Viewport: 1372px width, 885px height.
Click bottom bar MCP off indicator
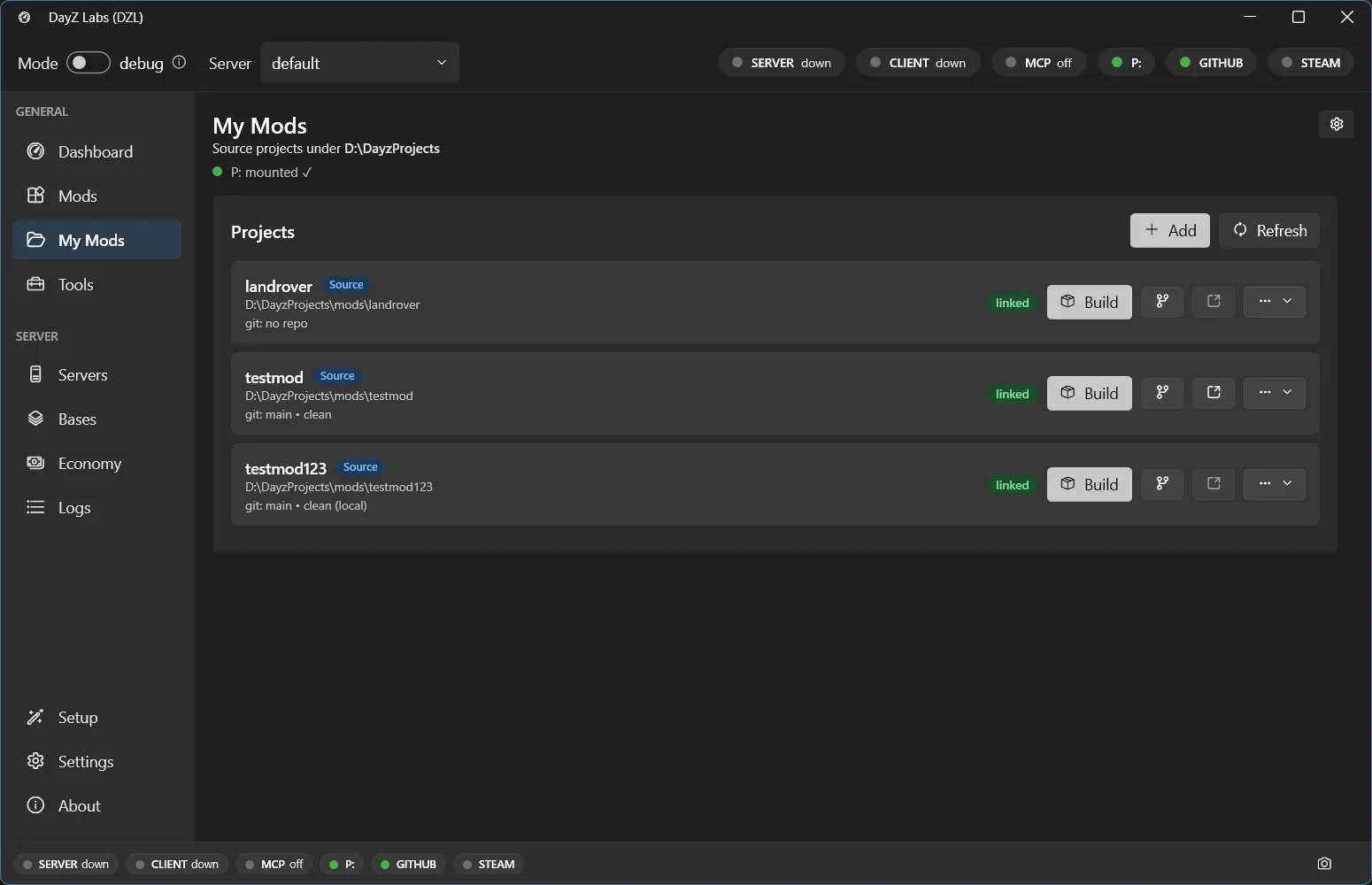click(x=274, y=864)
